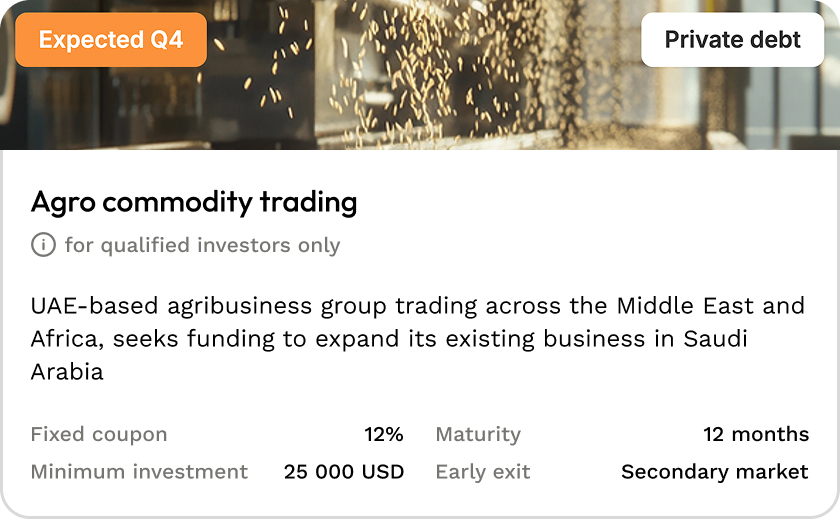Image resolution: width=840 pixels, height=519 pixels.
Task: Click the 25 000 USD amount
Action: coord(344,472)
